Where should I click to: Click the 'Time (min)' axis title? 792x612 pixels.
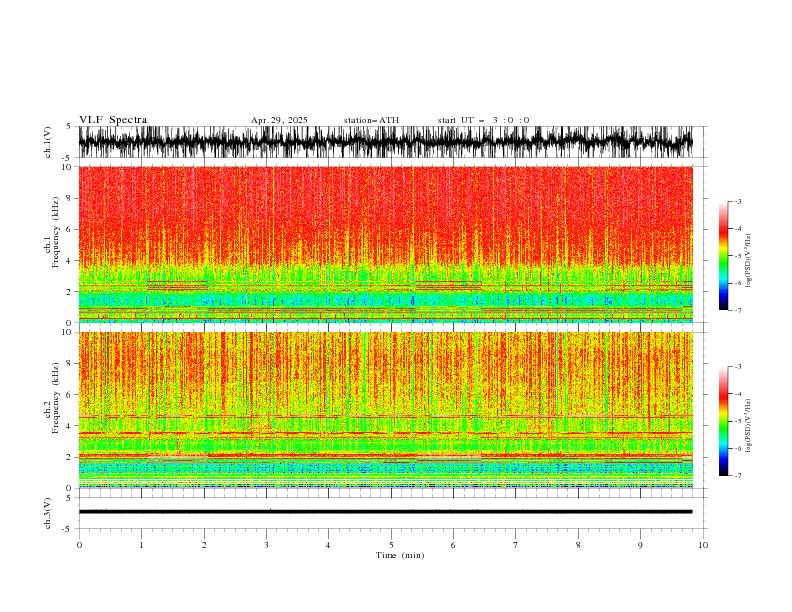(x=400, y=555)
